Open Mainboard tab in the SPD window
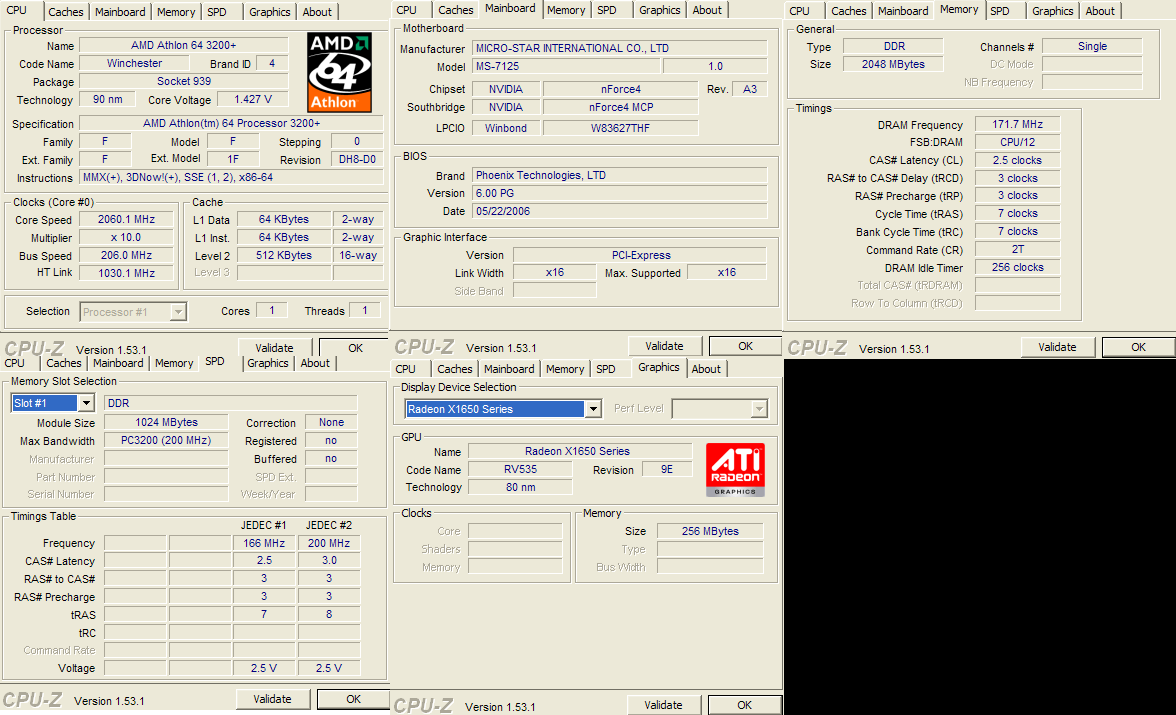Screen dimensions: 1176x715 118,363
